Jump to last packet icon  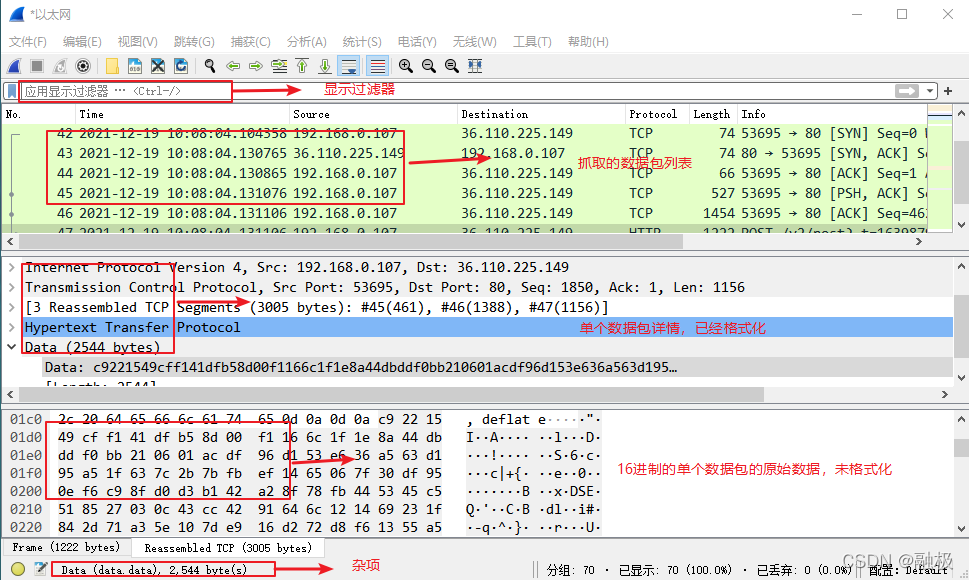(x=325, y=66)
